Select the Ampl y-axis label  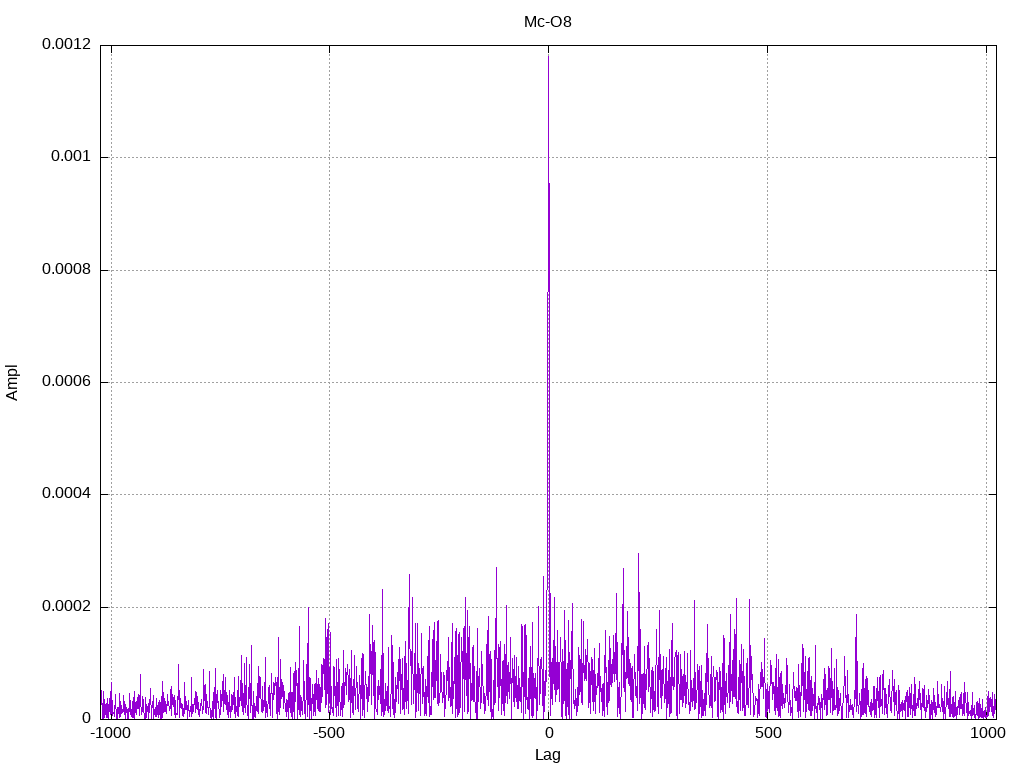[x=12, y=382]
